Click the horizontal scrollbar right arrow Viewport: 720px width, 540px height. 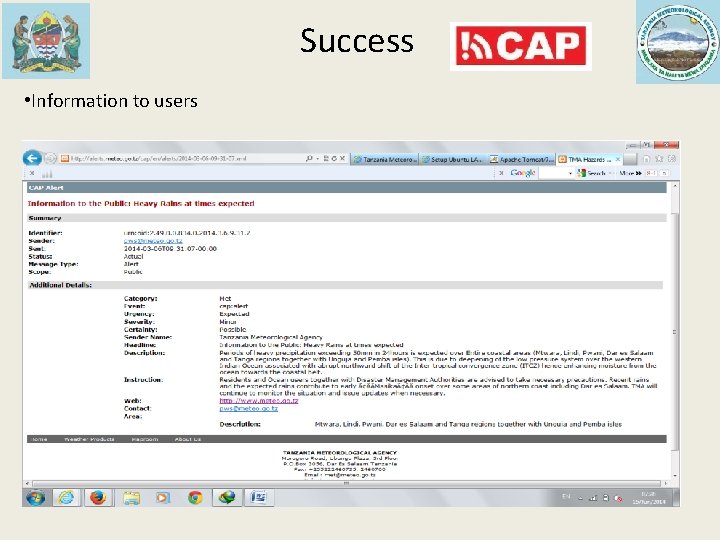(x=665, y=484)
